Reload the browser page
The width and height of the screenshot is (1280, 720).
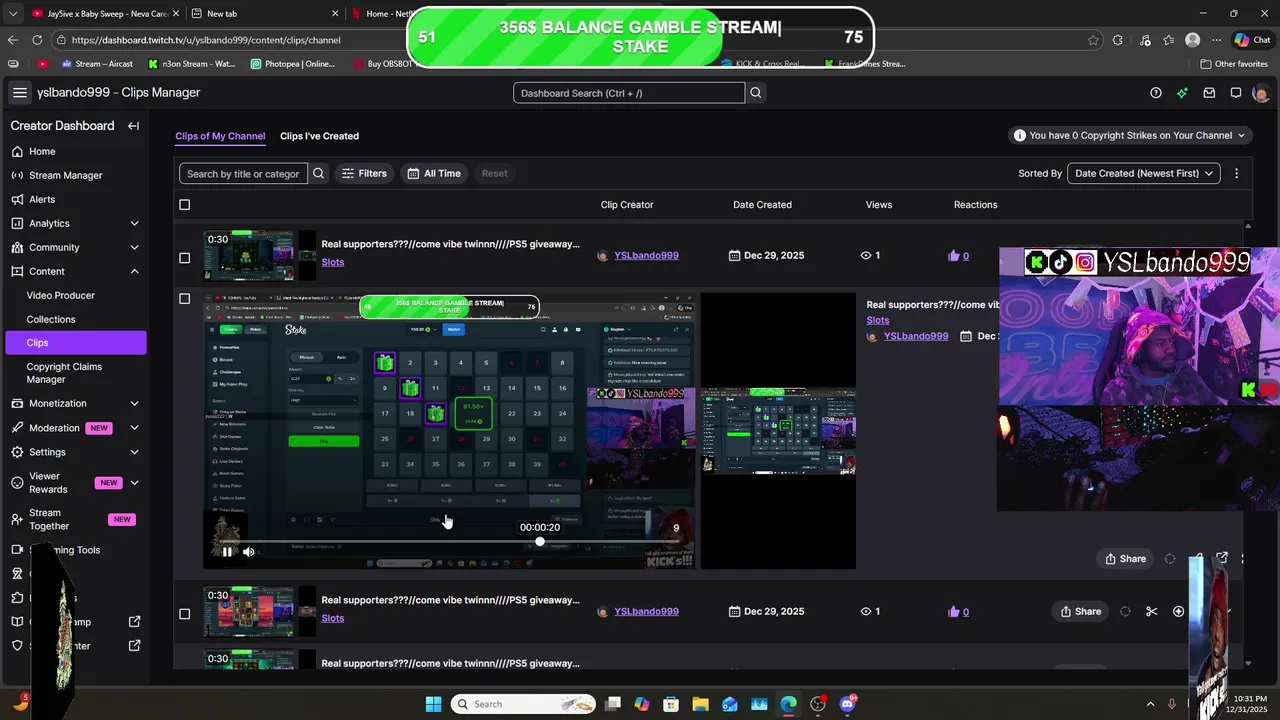(x=37, y=40)
